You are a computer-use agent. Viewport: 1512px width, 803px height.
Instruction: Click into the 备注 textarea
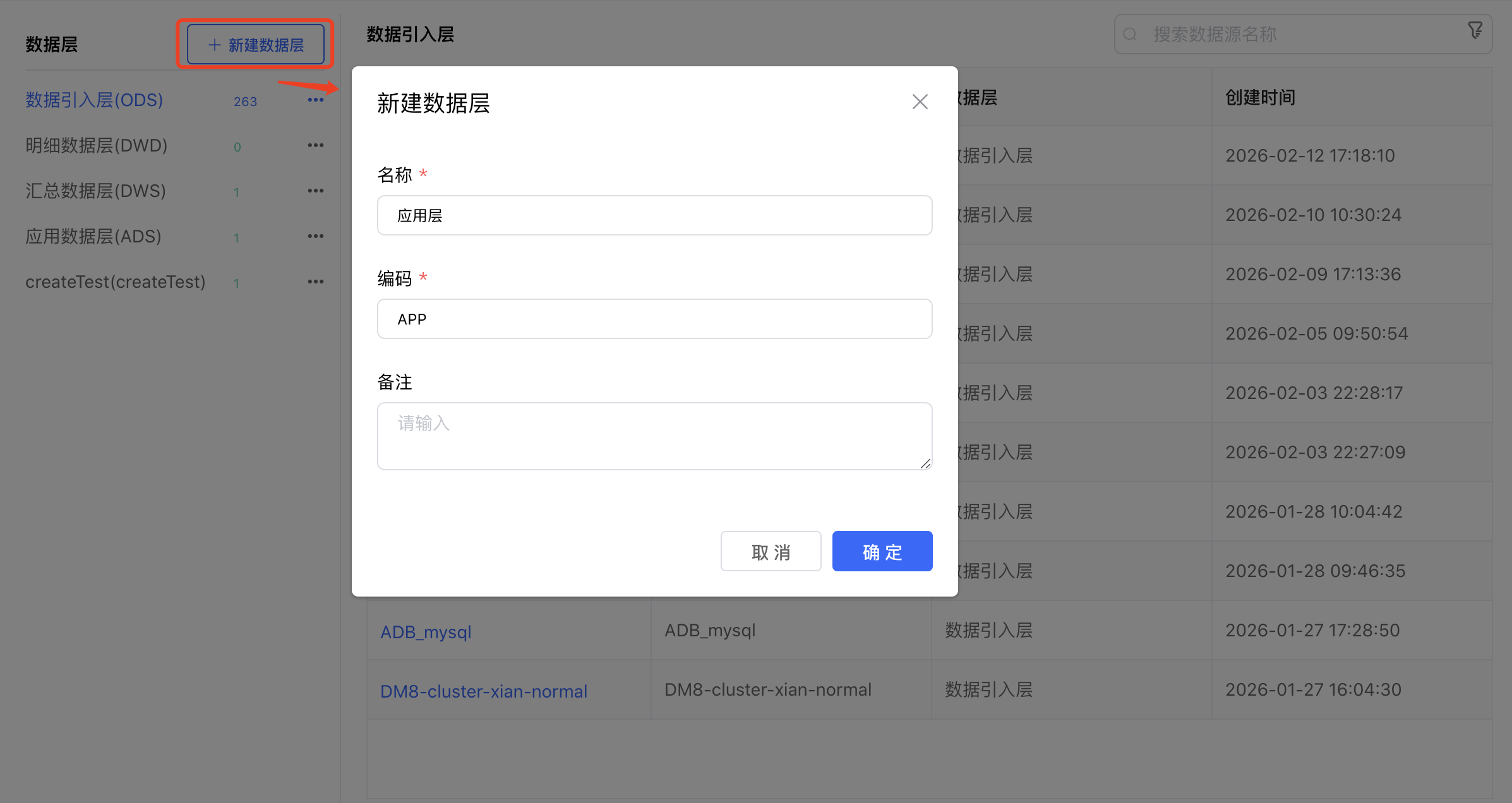tap(654, 436)
